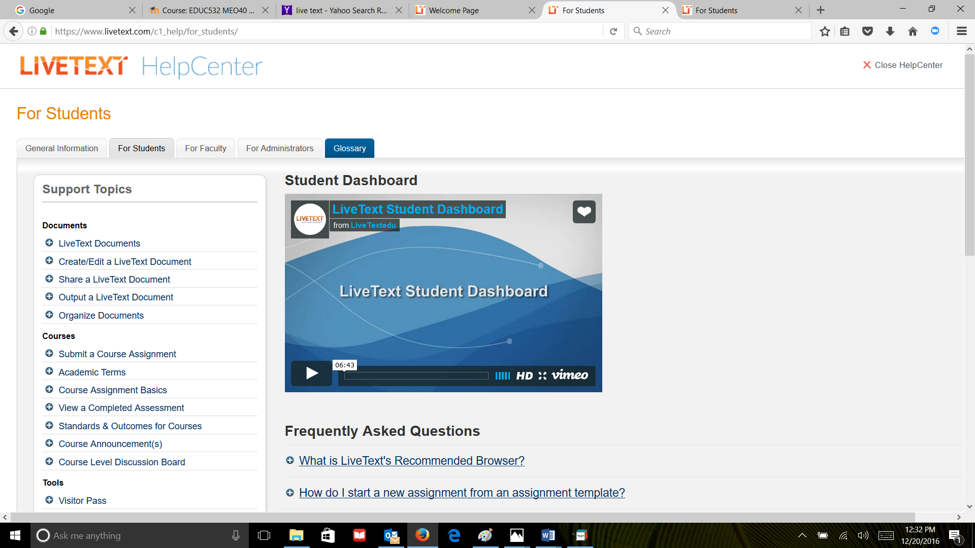The width and height of the screenshot is (975, 548).
Task: Open Outlook from the taskbar
Action: tap(390, 536)
